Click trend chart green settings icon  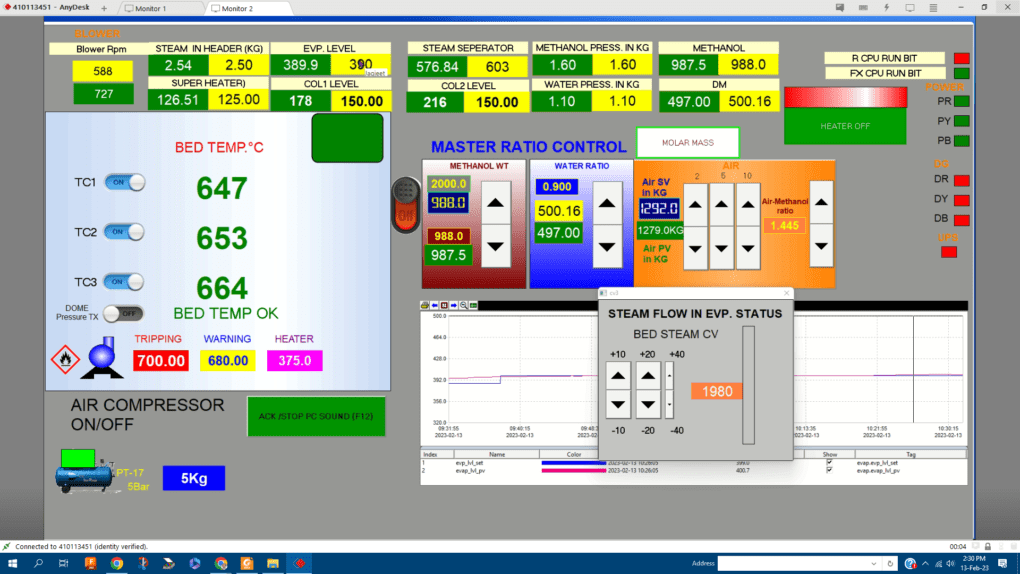(474, 305)
